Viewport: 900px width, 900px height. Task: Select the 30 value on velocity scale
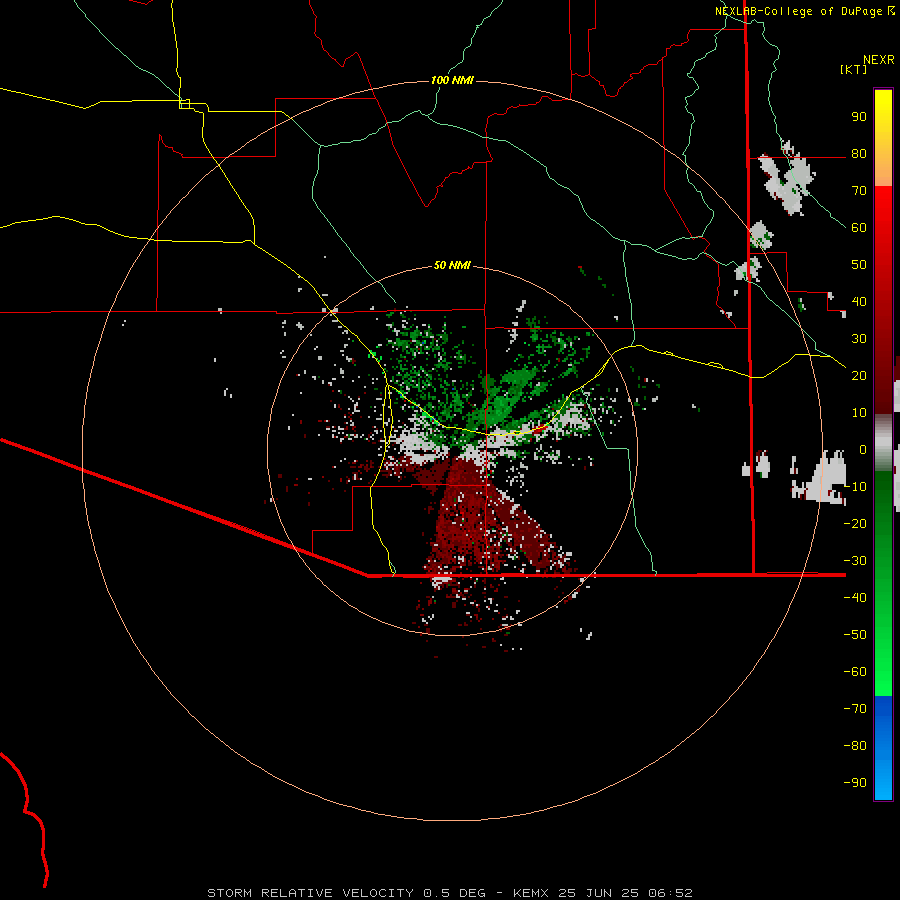[x=859, y=339]
